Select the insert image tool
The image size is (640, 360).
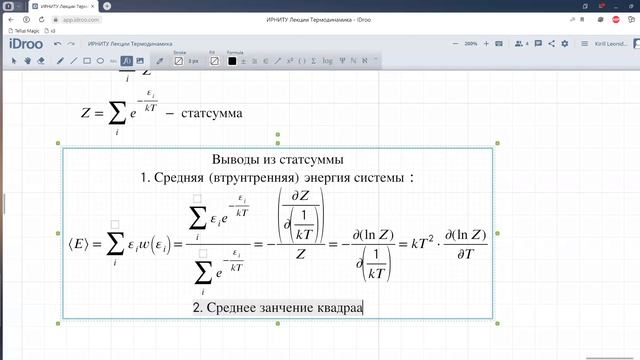click(140, 61)
